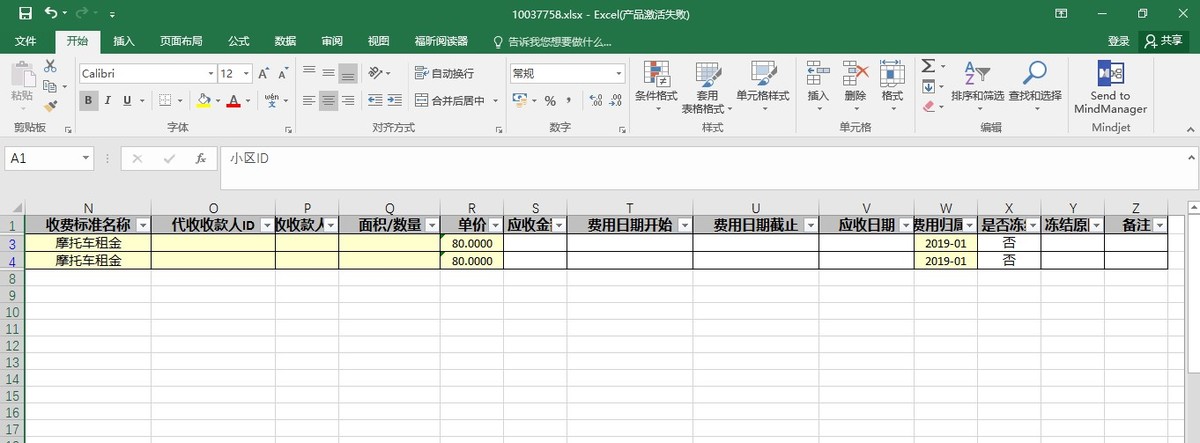The width and height of the screenshot is (1200, 443).
Task: Set middle vertical alignment
Action: point(328,73)
